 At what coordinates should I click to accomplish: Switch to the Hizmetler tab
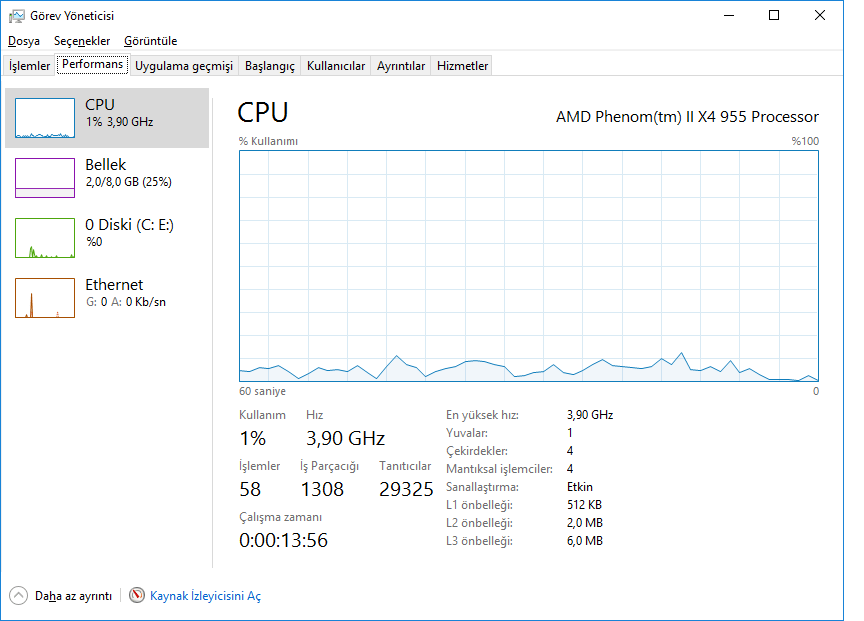point(463,66)
